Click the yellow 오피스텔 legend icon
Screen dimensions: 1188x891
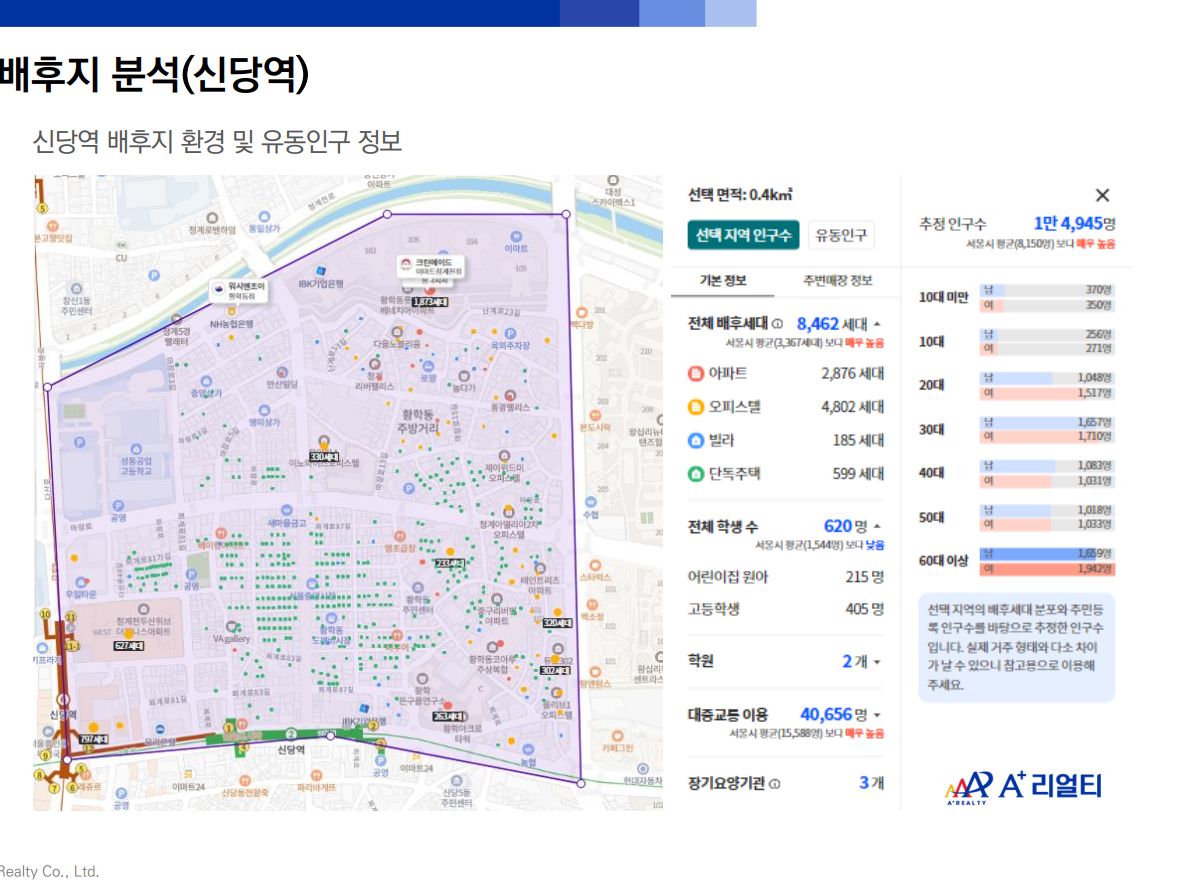(696, 407)
